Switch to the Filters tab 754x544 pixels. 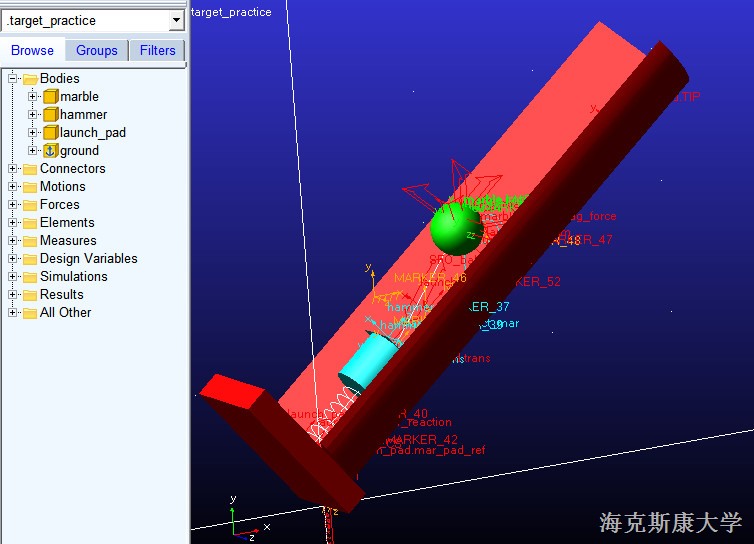pyautogui.click(x=157, y=50)
